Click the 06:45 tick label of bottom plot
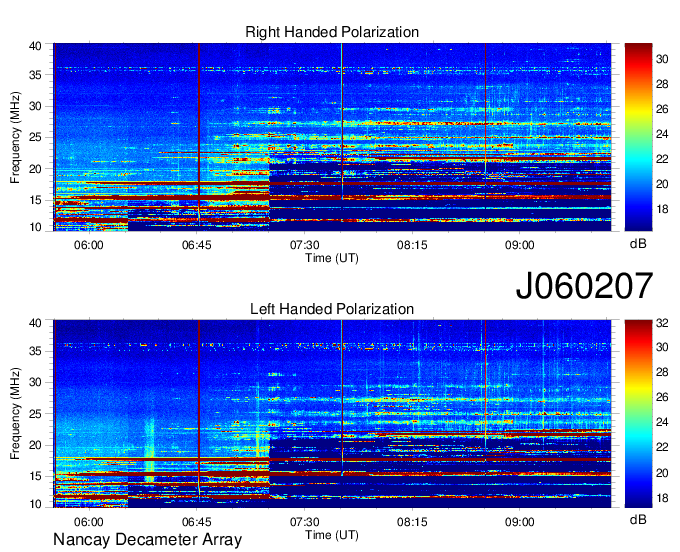Image resolution: width=680 pixels, height=552 pixels. click(x=197, y=522)
